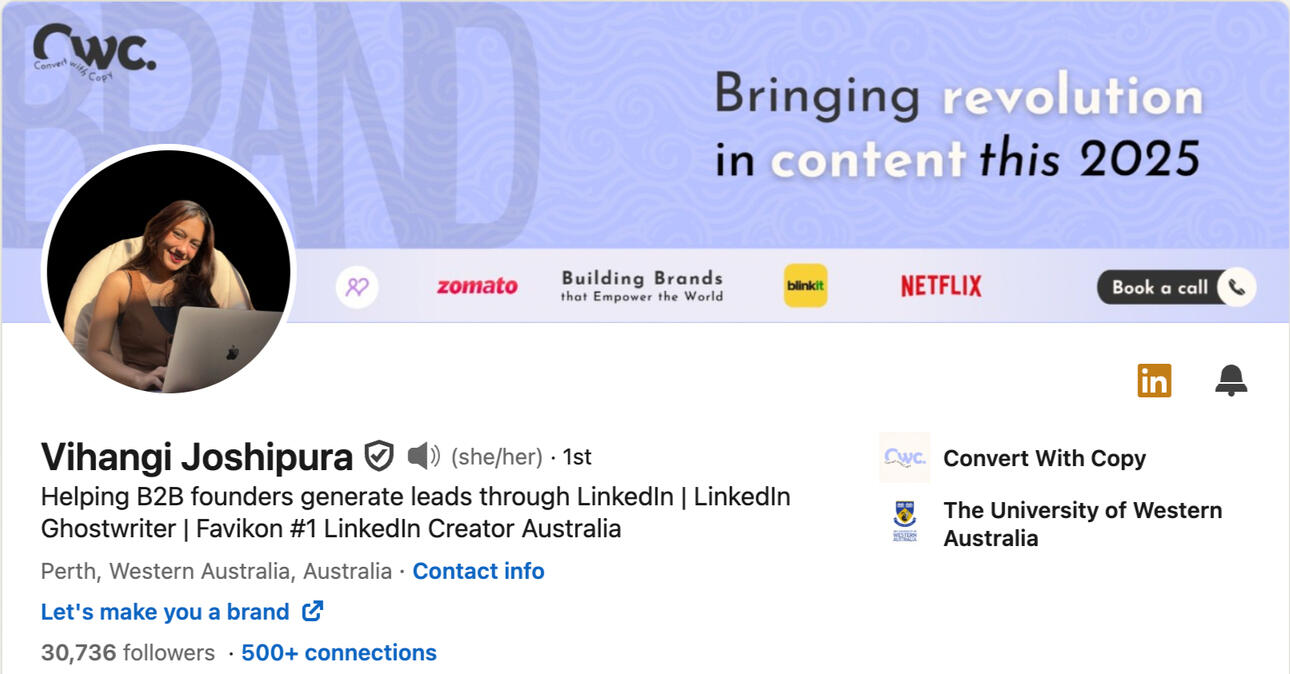Click the purple heart ribbon icon in banner

point(357,287)
